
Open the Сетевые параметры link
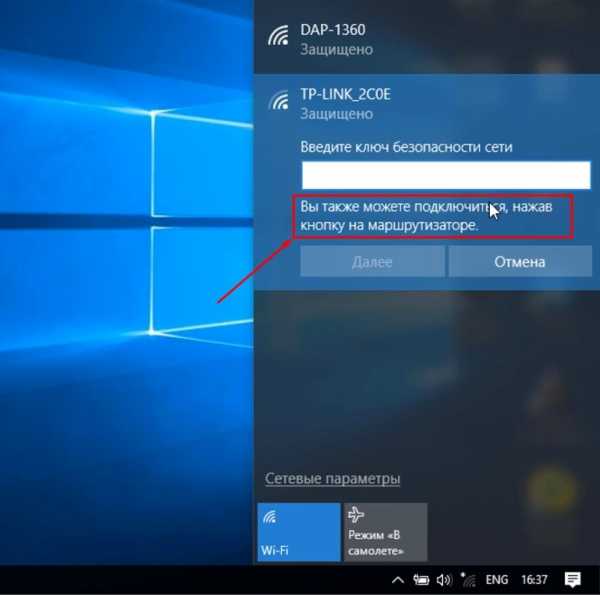tap(332, 478)
